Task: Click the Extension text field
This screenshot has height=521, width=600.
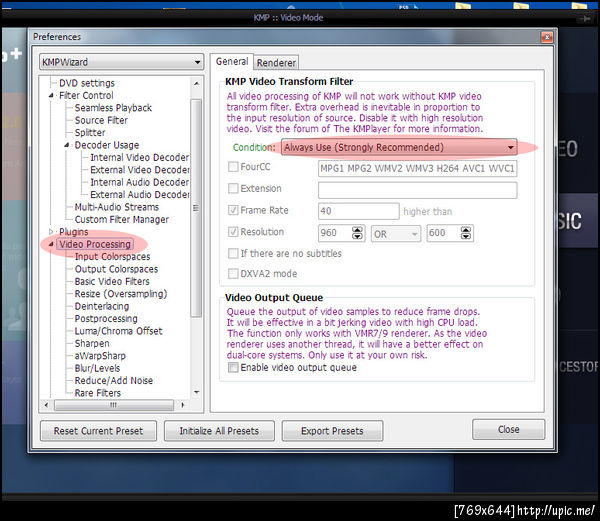Action: coord(417,190)
